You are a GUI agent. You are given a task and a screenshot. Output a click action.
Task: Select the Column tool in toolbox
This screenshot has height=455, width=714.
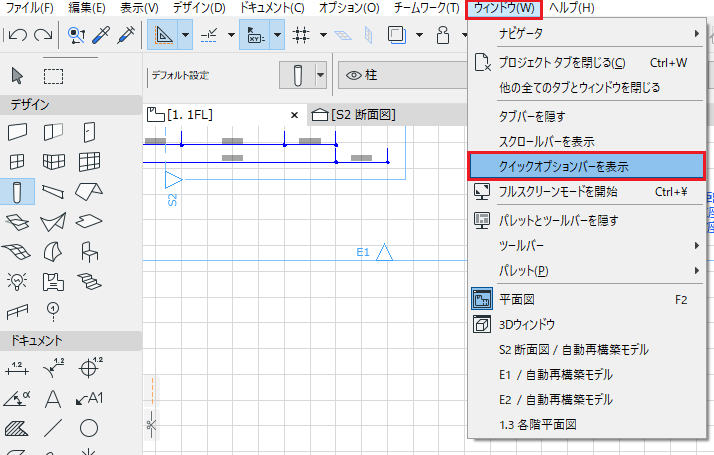click(x=17, y=192)
